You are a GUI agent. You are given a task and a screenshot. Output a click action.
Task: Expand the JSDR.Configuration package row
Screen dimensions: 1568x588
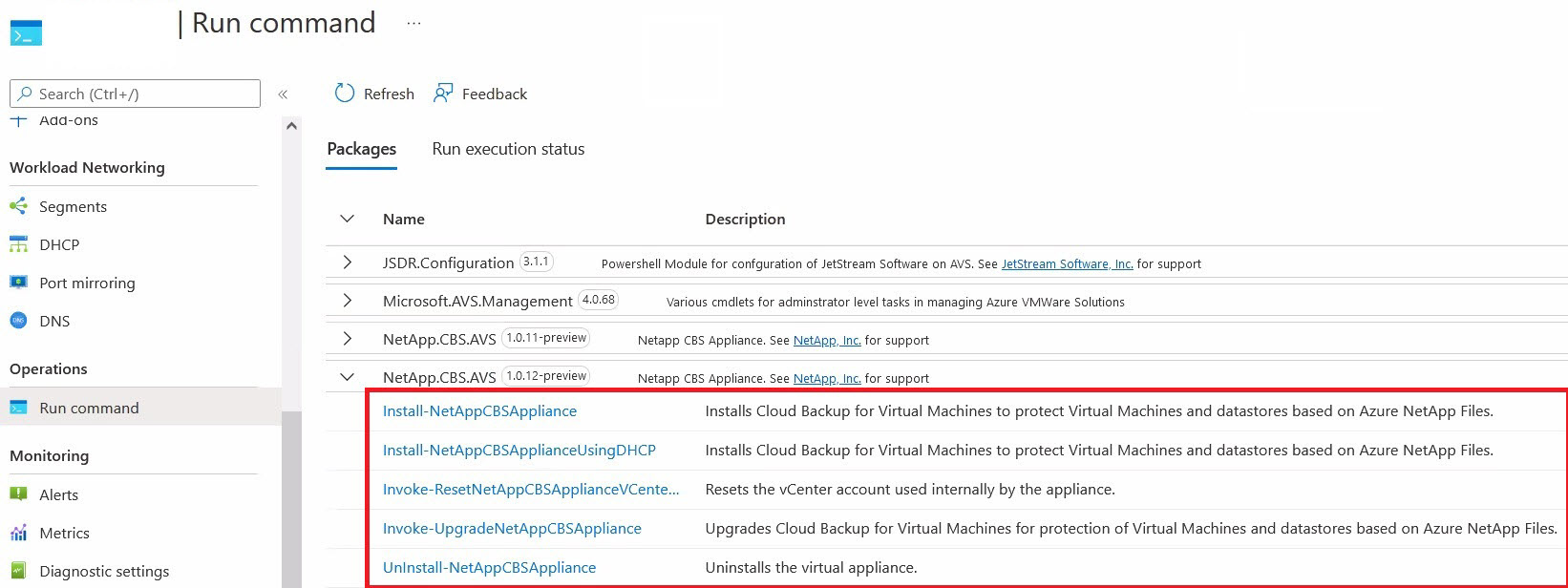347,262
